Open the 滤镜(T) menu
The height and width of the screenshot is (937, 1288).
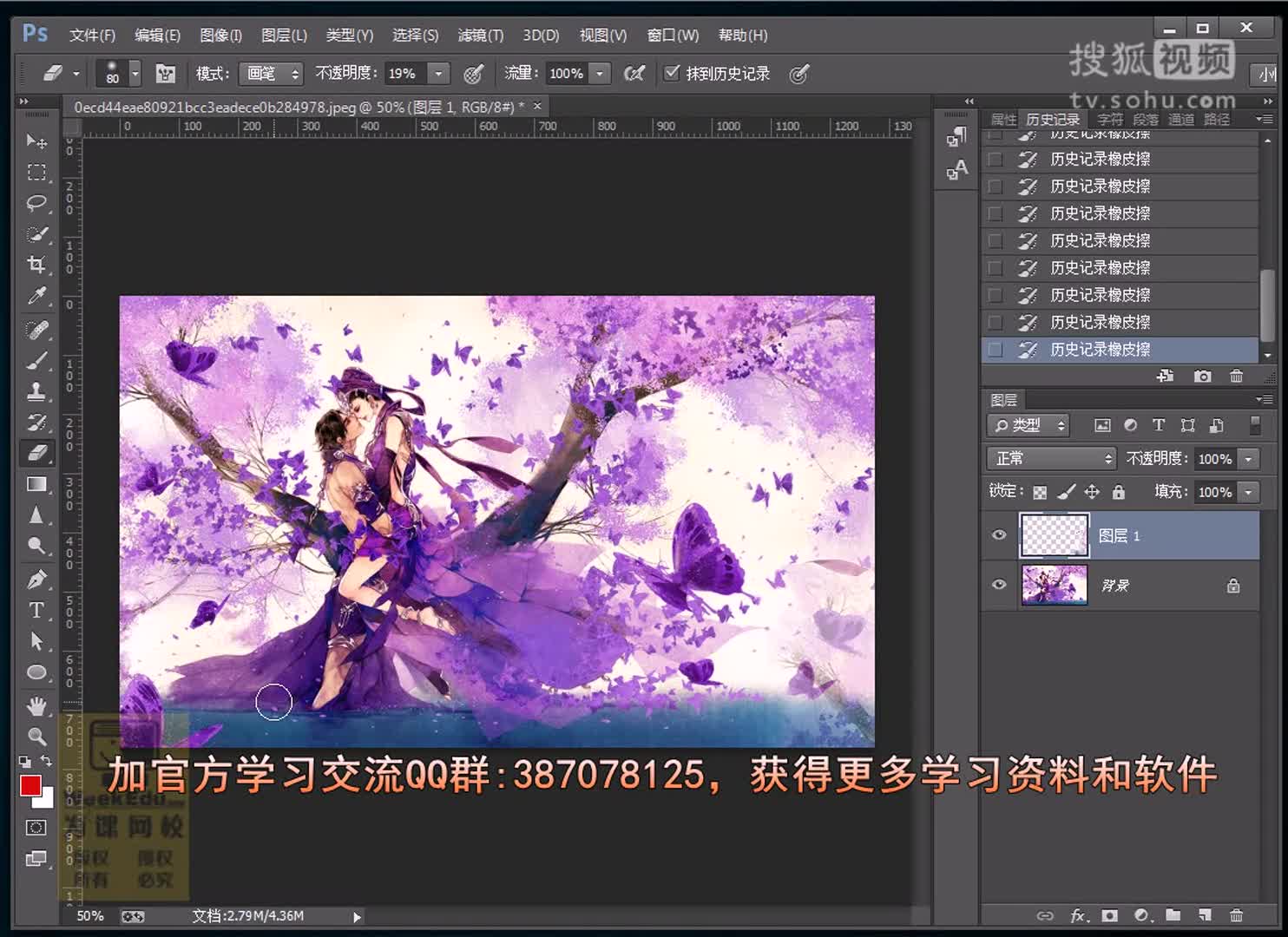pos(481,36)
